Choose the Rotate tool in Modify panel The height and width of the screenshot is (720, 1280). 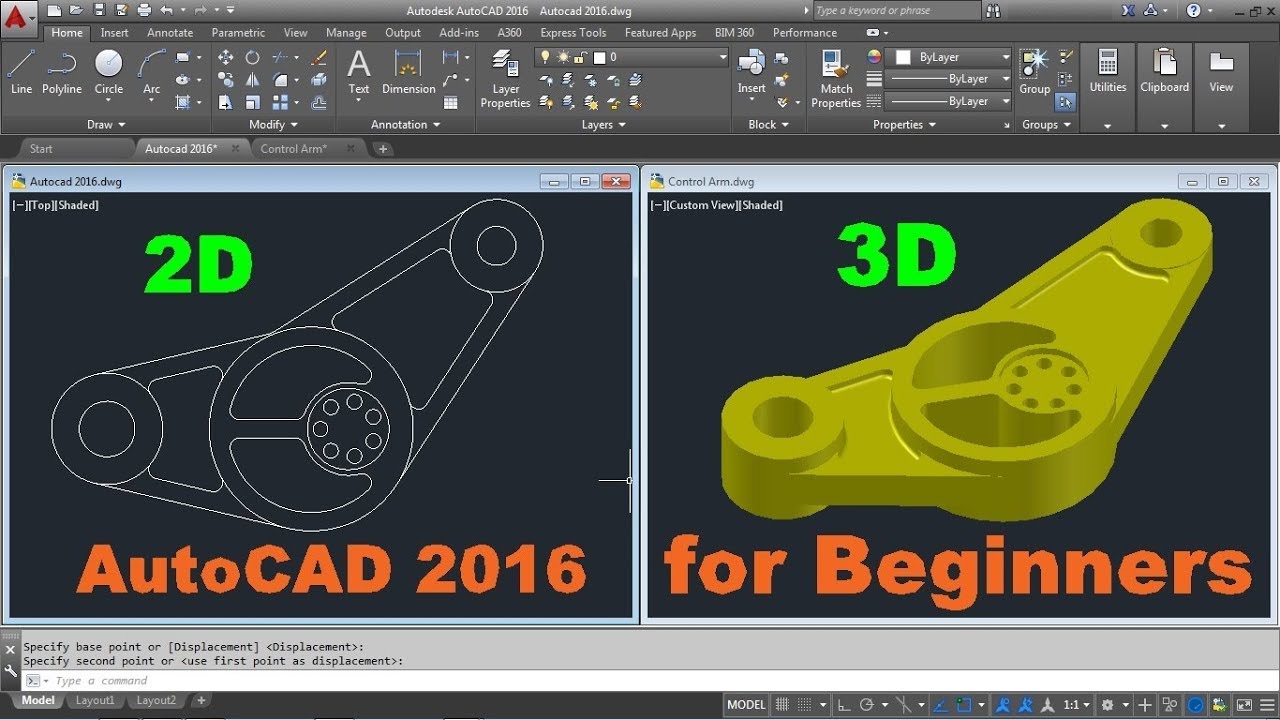coord(253,58)
